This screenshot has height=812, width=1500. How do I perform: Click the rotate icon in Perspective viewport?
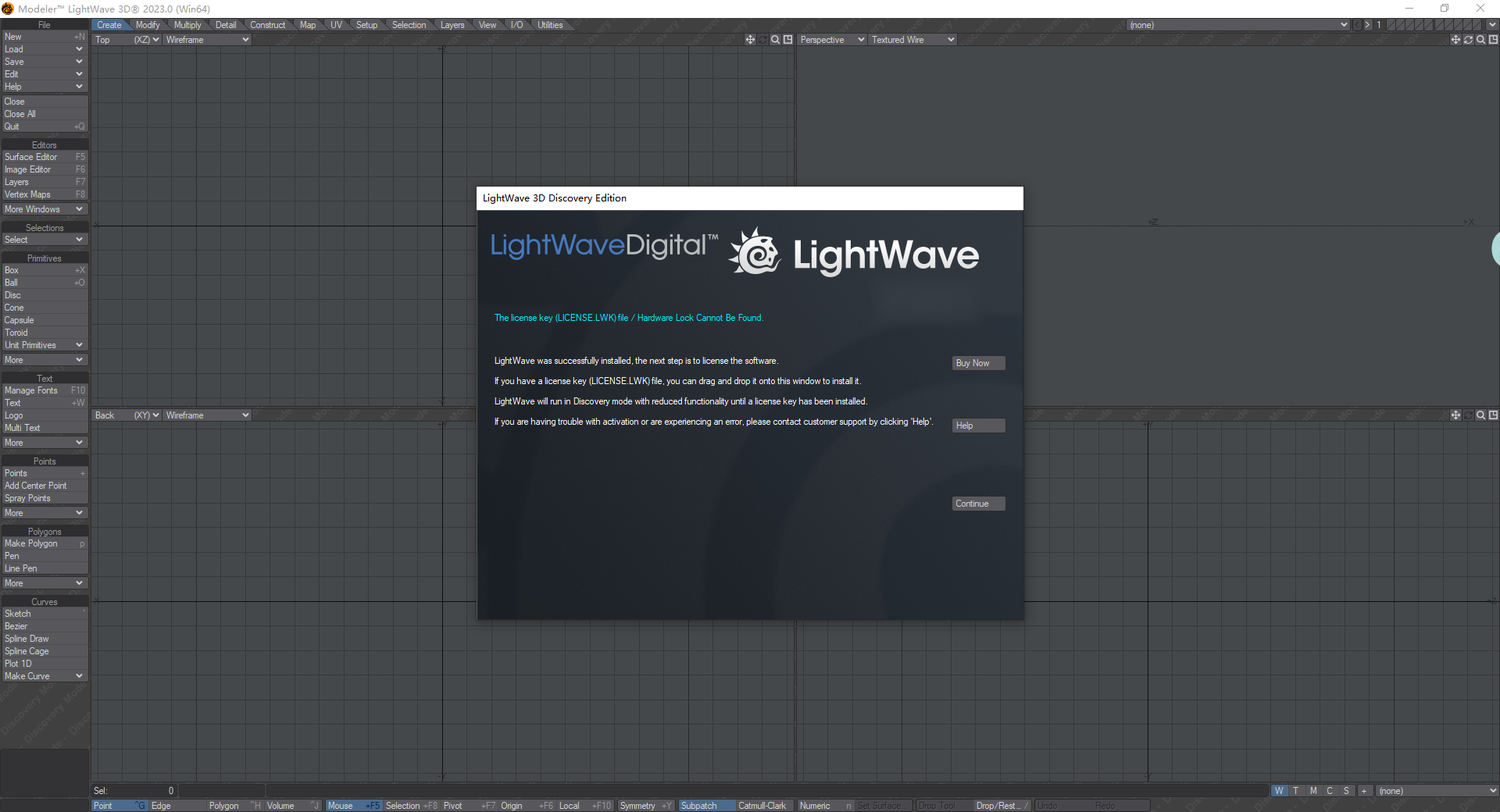pyautogui.click(x=1468, y=40)
